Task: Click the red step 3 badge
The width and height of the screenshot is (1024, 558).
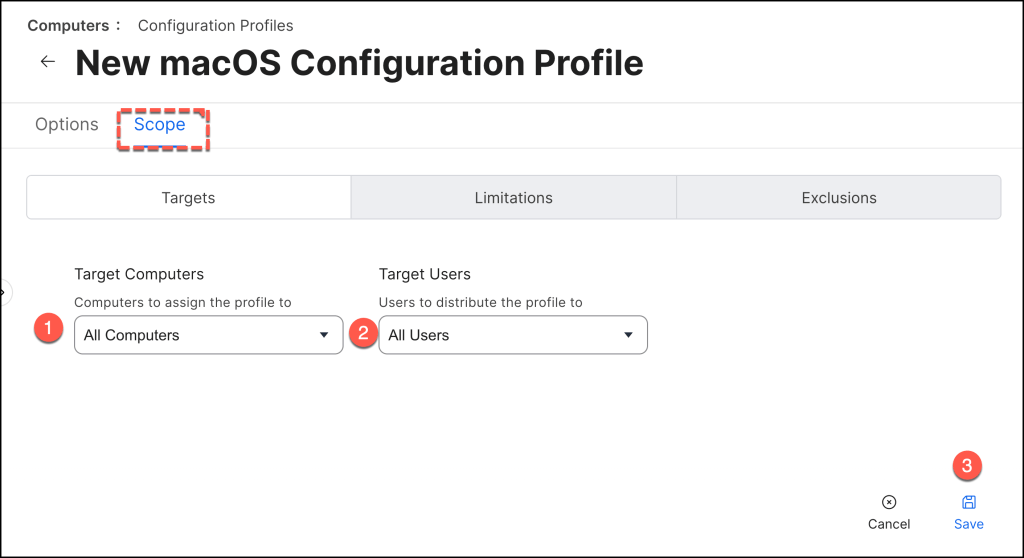Action: click(967, 465)
